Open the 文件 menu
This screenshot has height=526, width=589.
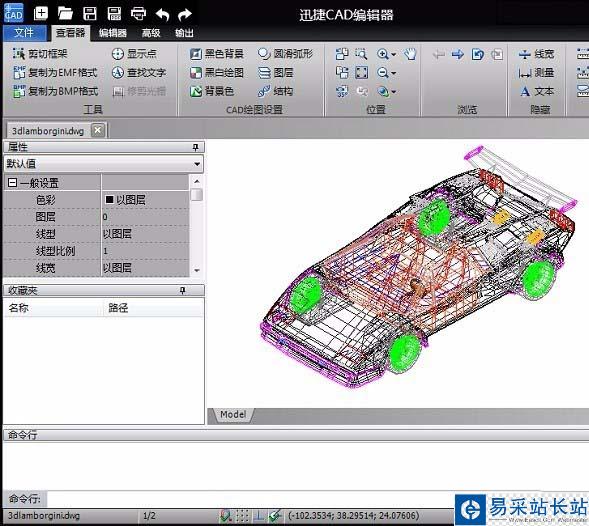(24, 33)
